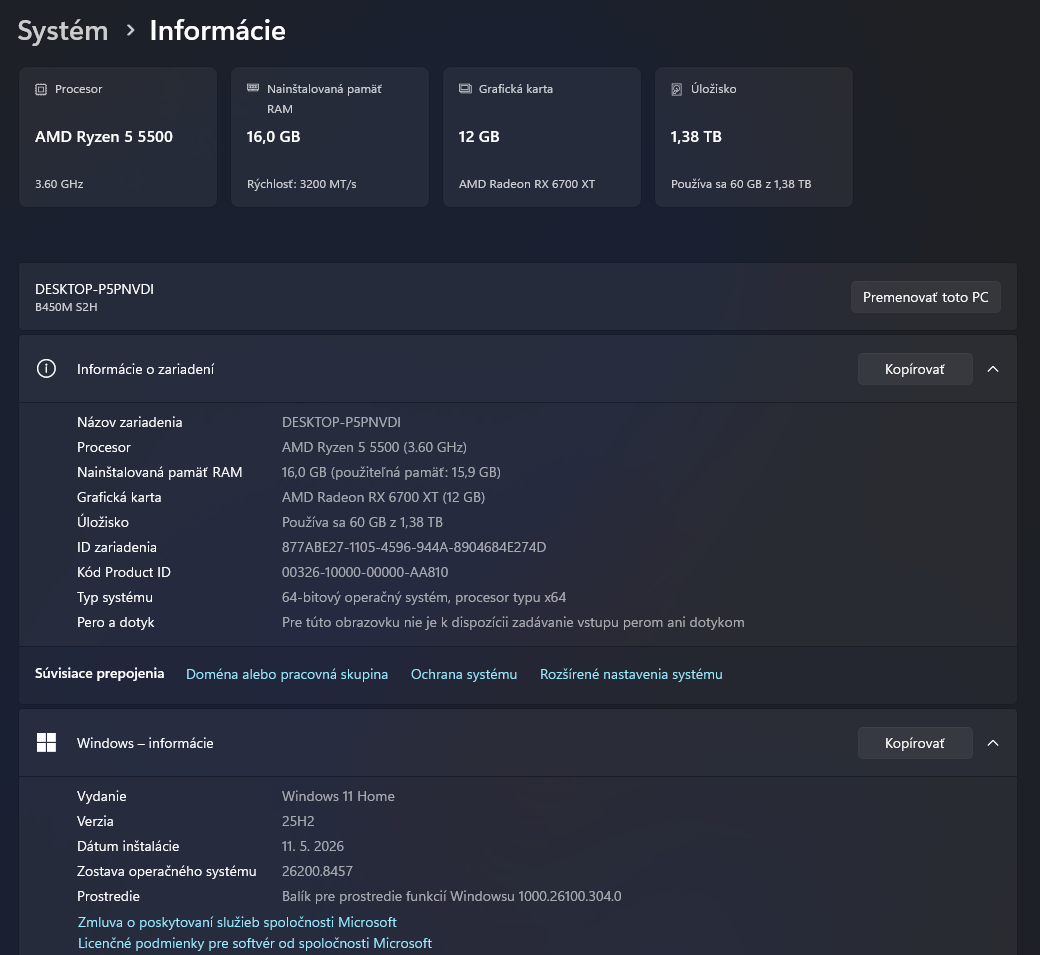This screenshot has width=1040, height=955.
Task: Click Kopírovať button for Windows information
Action: [915, 743]
